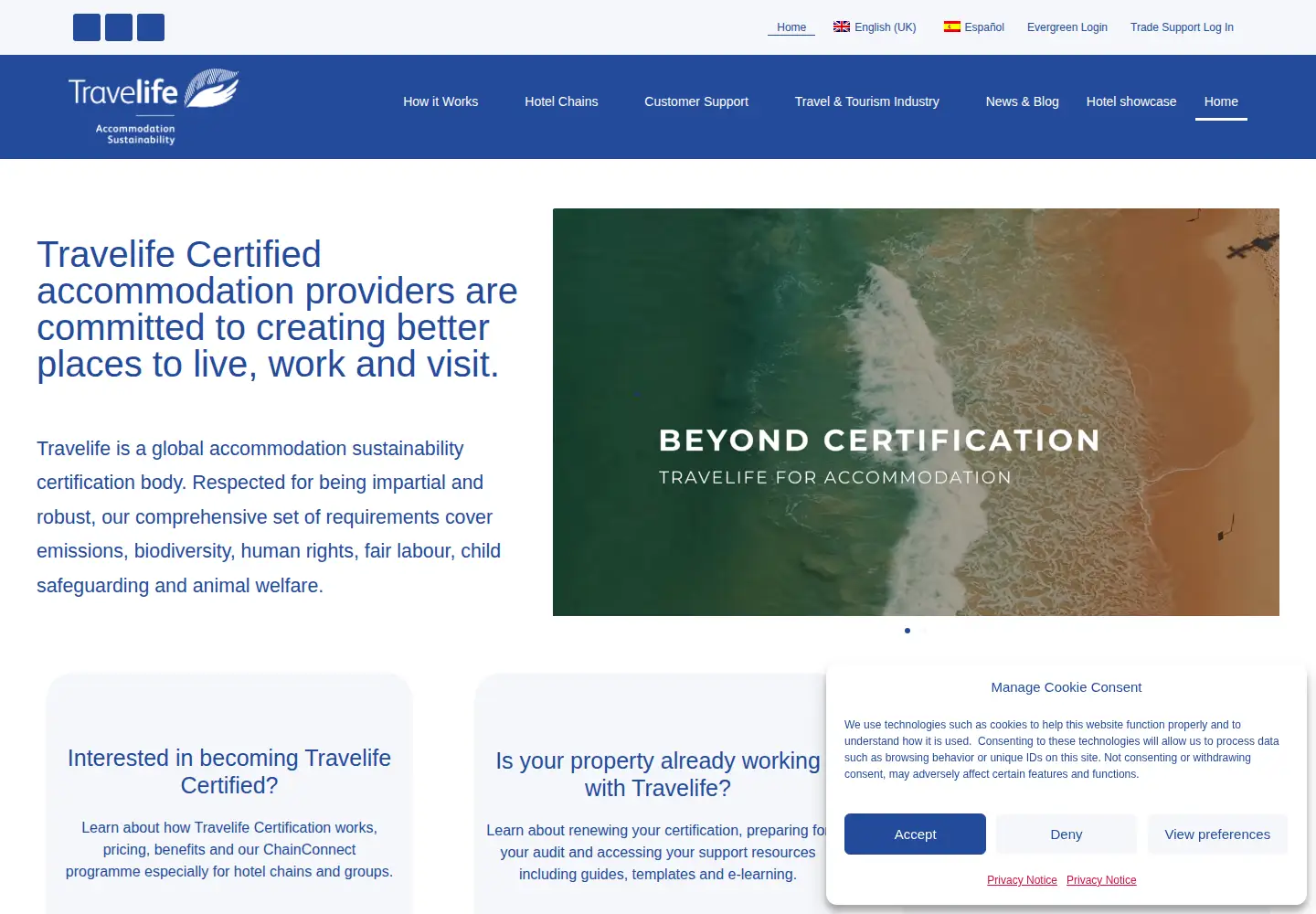Click the 'Travelife Certified accommodation providers' headline

tap(277, 309)
